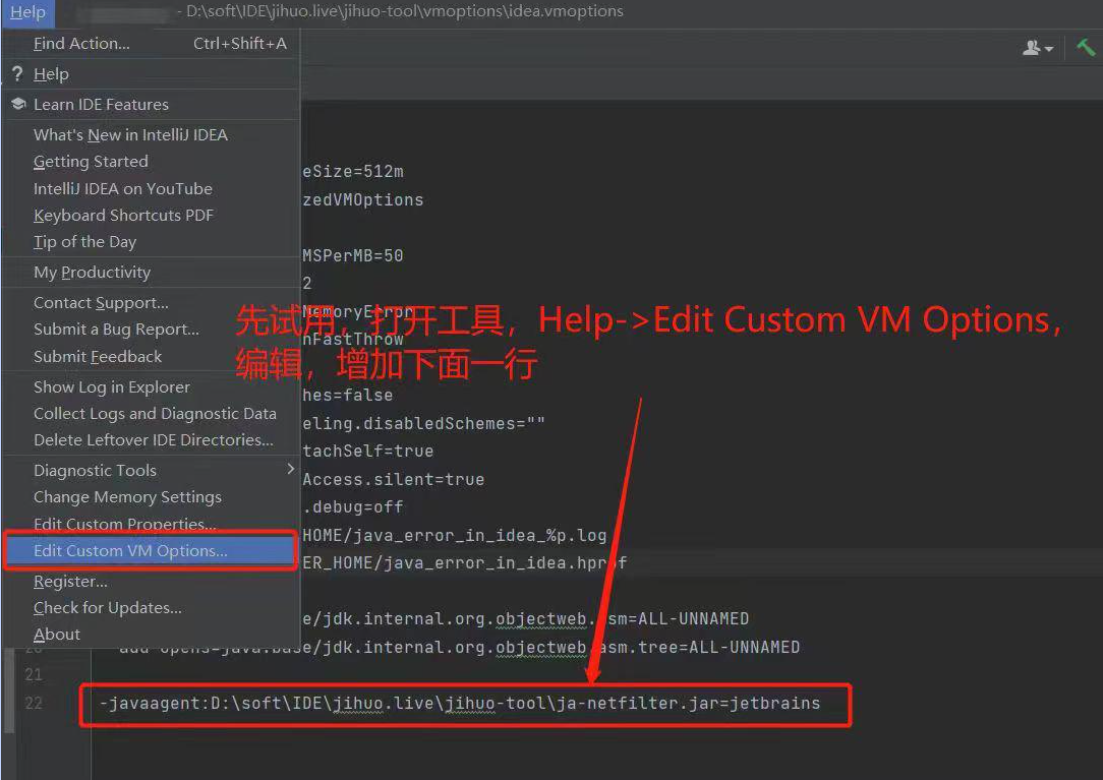Open My Productivity

pos(92,273)
